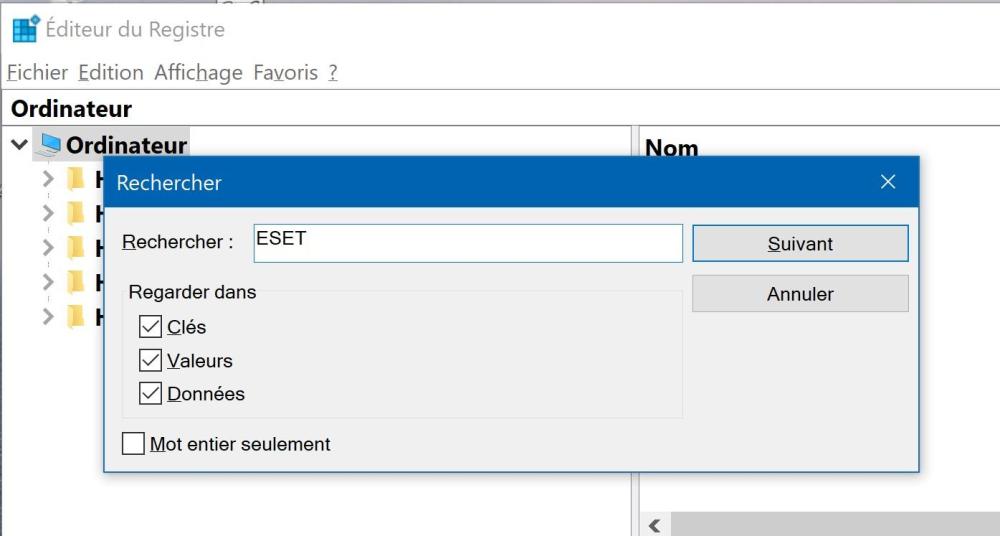Expand the first registry hive under Ordinateur

tap(48, 180)
